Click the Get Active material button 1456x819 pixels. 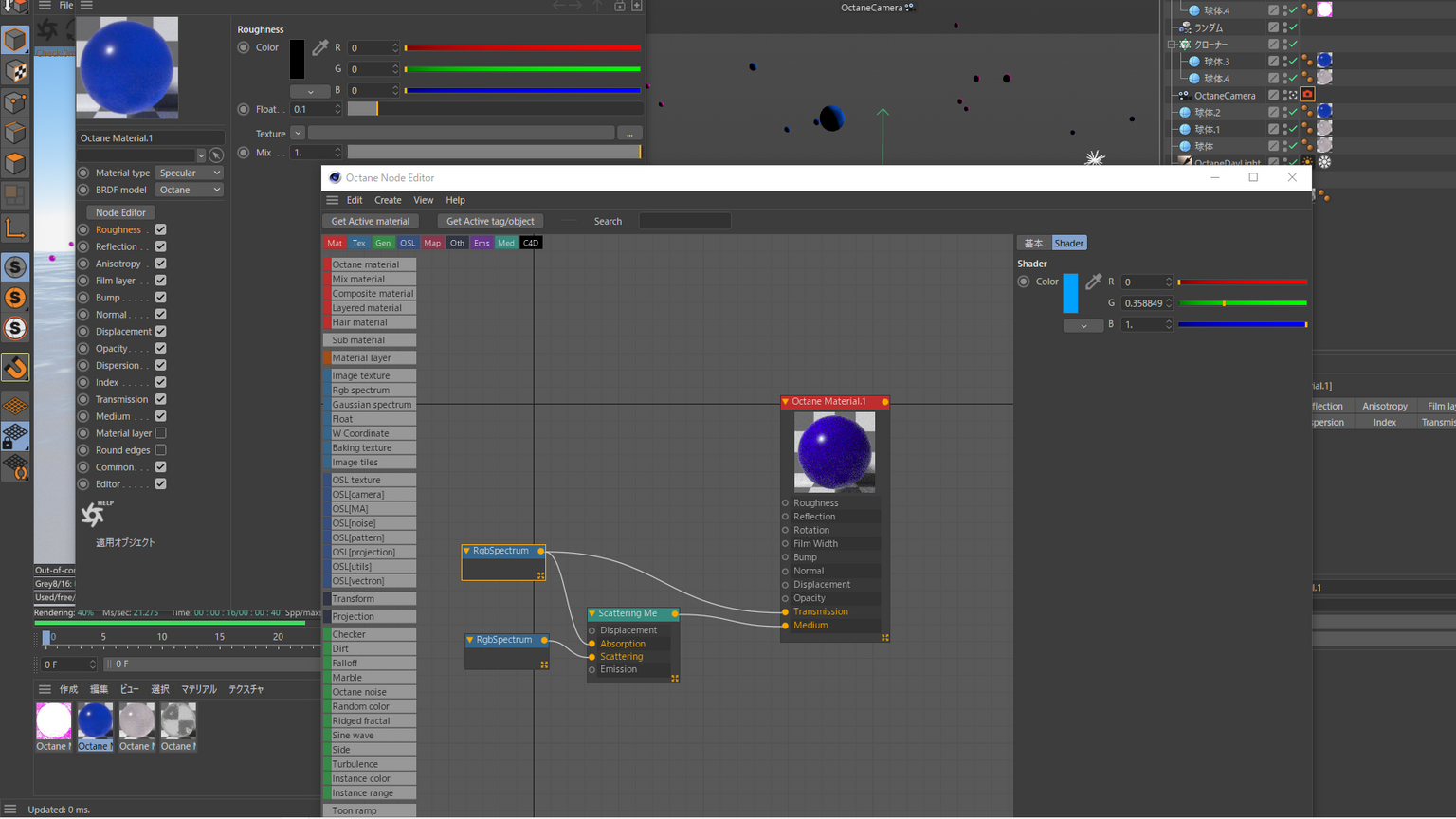370,221
